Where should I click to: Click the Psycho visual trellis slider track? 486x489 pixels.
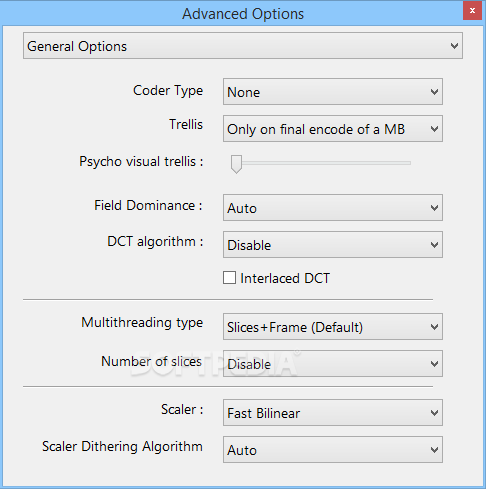(321, 163)
